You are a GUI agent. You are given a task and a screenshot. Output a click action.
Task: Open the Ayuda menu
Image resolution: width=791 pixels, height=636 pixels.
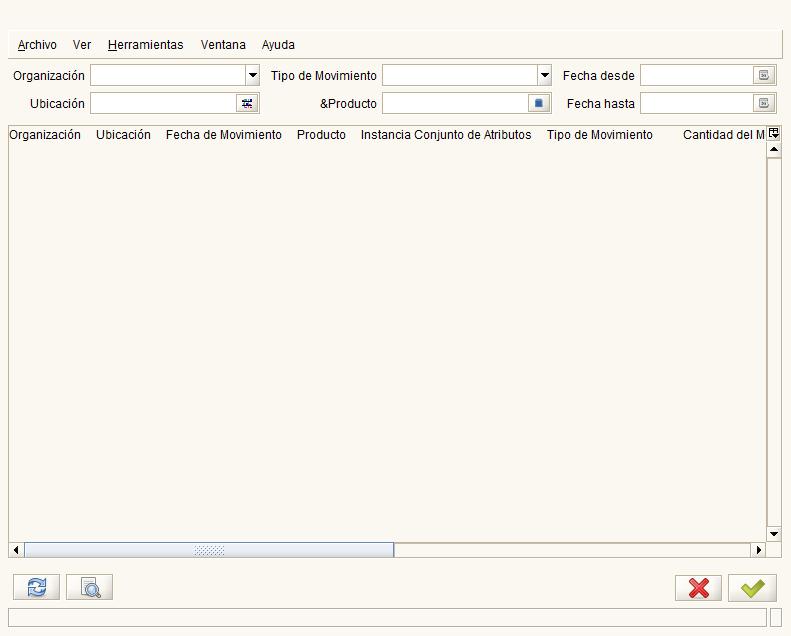pyautogui.click(x=278, y=45)
